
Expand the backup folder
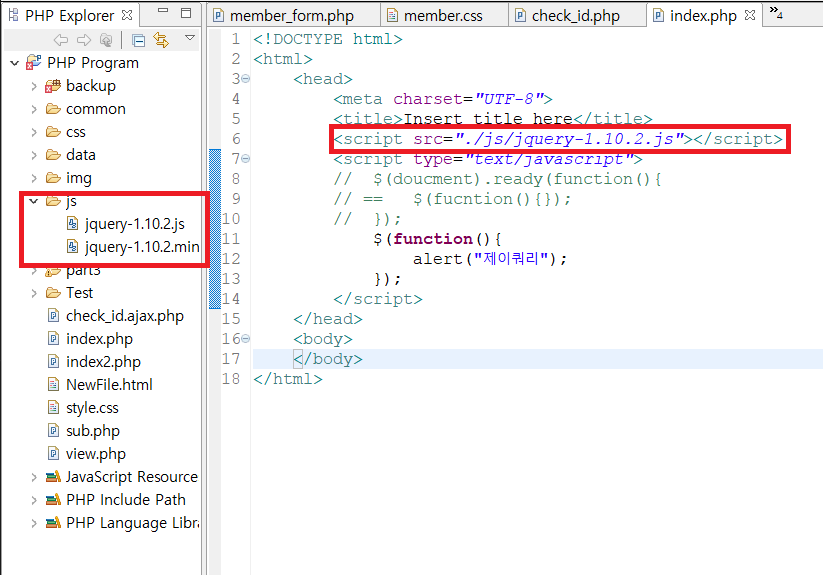[x=34, y=87]
